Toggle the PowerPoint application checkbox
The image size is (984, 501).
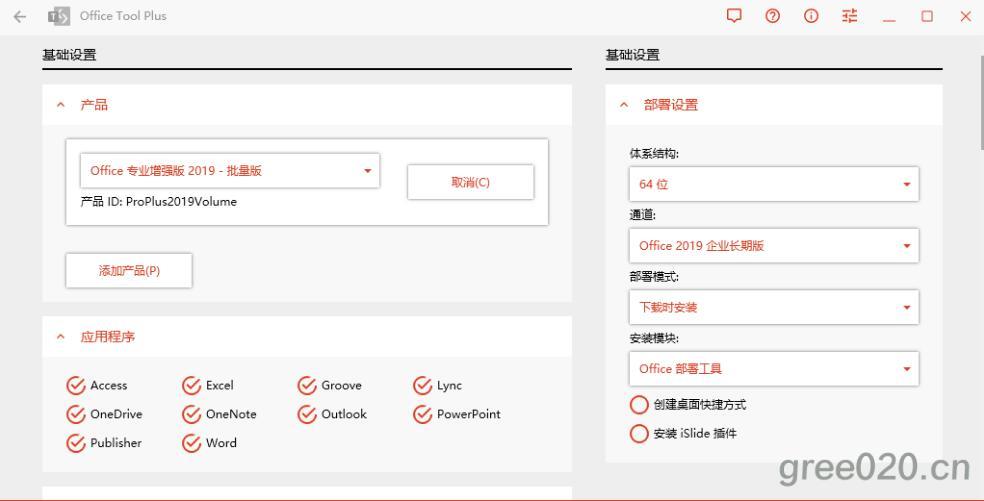[422, 414]
